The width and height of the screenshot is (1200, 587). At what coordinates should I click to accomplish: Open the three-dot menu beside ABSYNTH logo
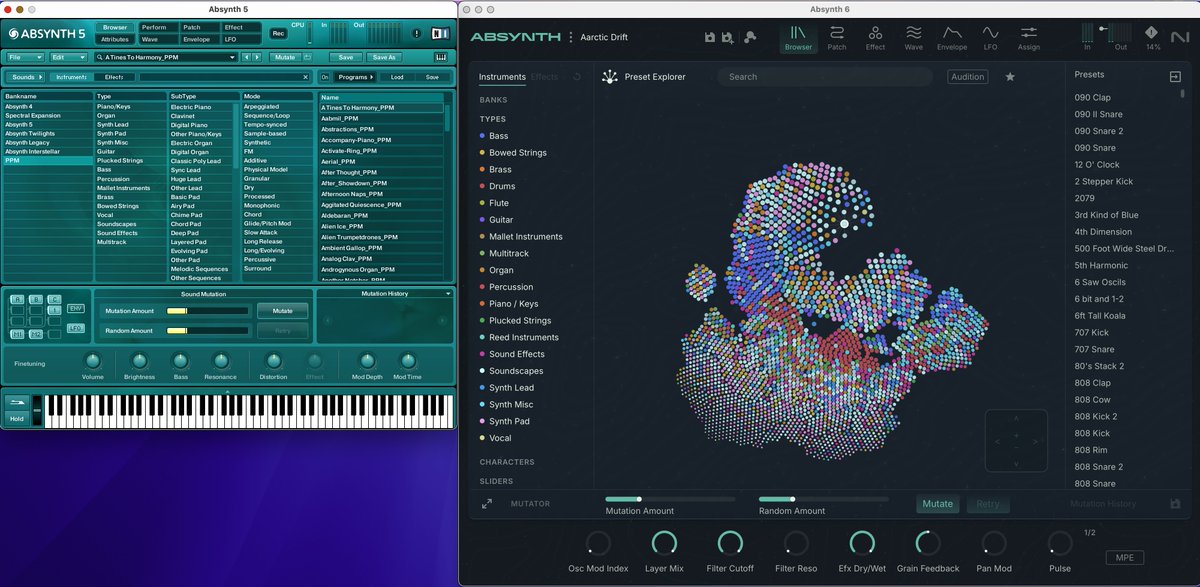point(571,37)
